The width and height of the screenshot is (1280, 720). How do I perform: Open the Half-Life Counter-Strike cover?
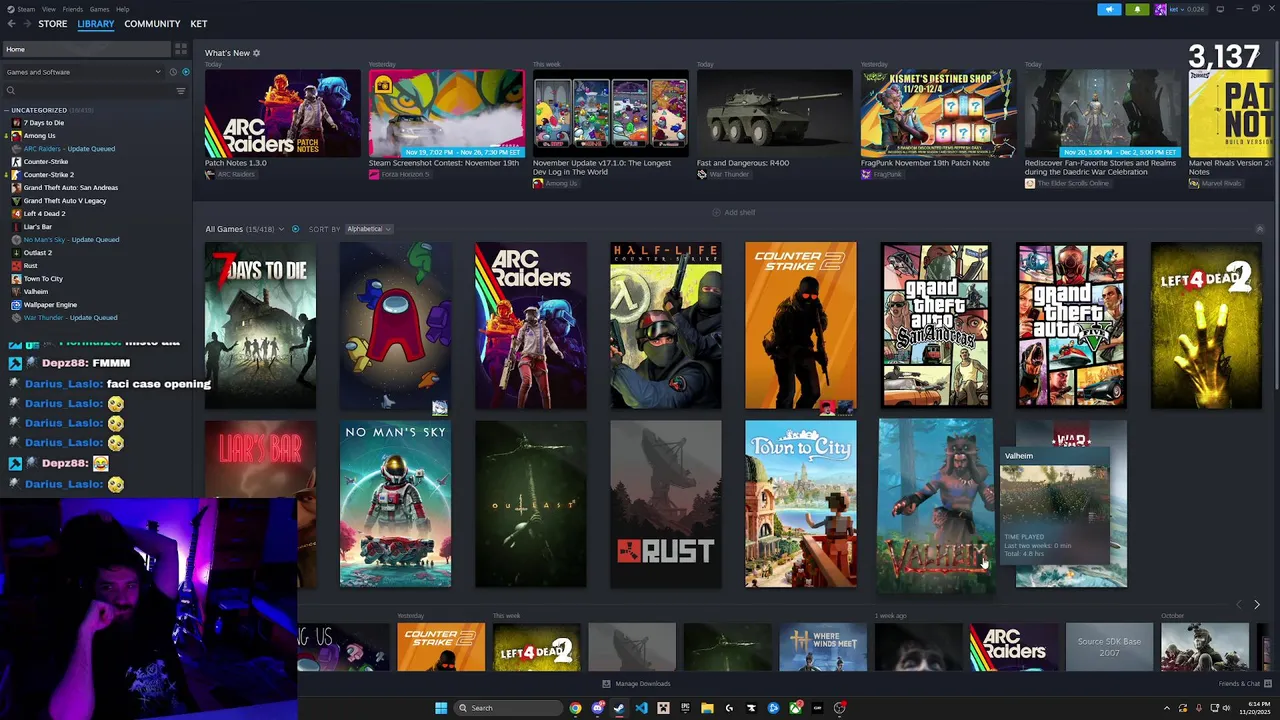click(666, 325)
